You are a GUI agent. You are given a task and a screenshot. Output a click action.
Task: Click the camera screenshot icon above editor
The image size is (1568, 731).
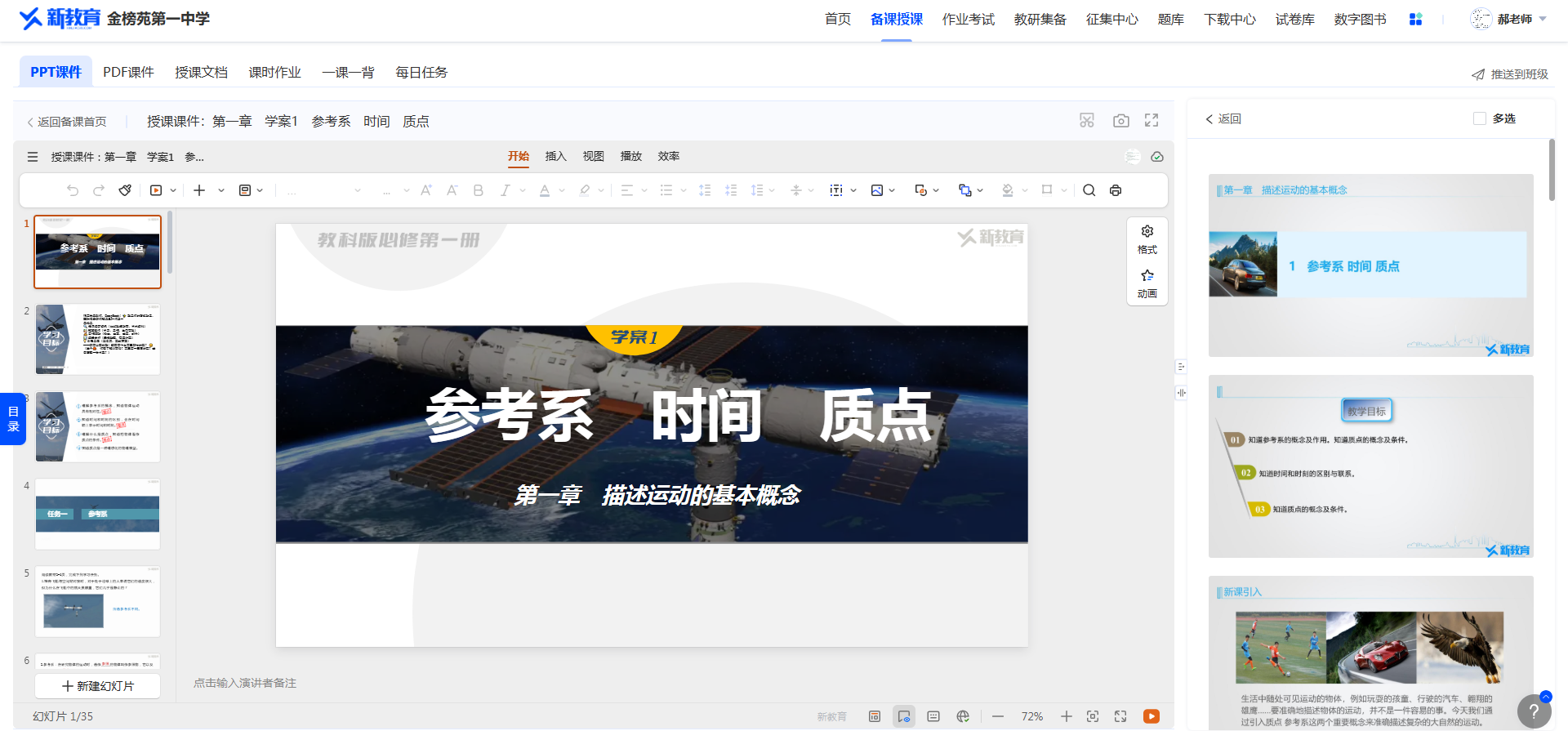point(1121,121)
